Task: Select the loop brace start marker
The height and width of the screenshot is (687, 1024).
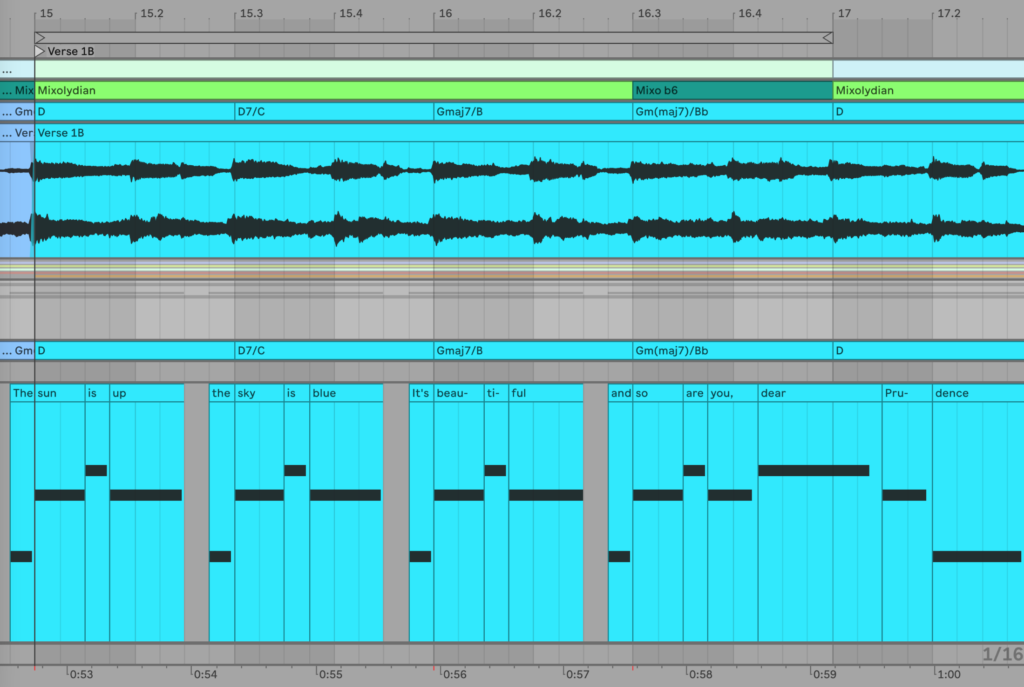Action: [40, 38]
